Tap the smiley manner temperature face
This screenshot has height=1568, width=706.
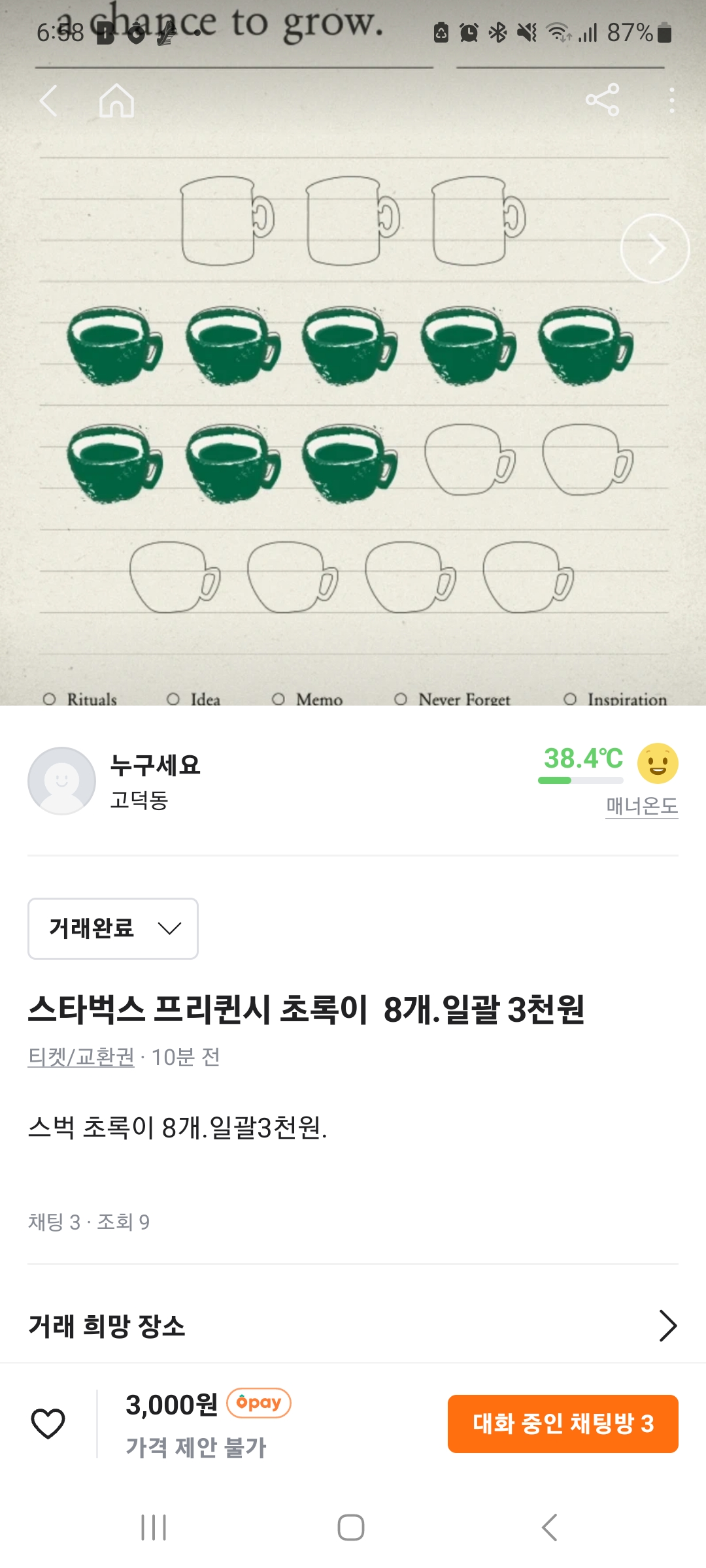pos(658,763)
